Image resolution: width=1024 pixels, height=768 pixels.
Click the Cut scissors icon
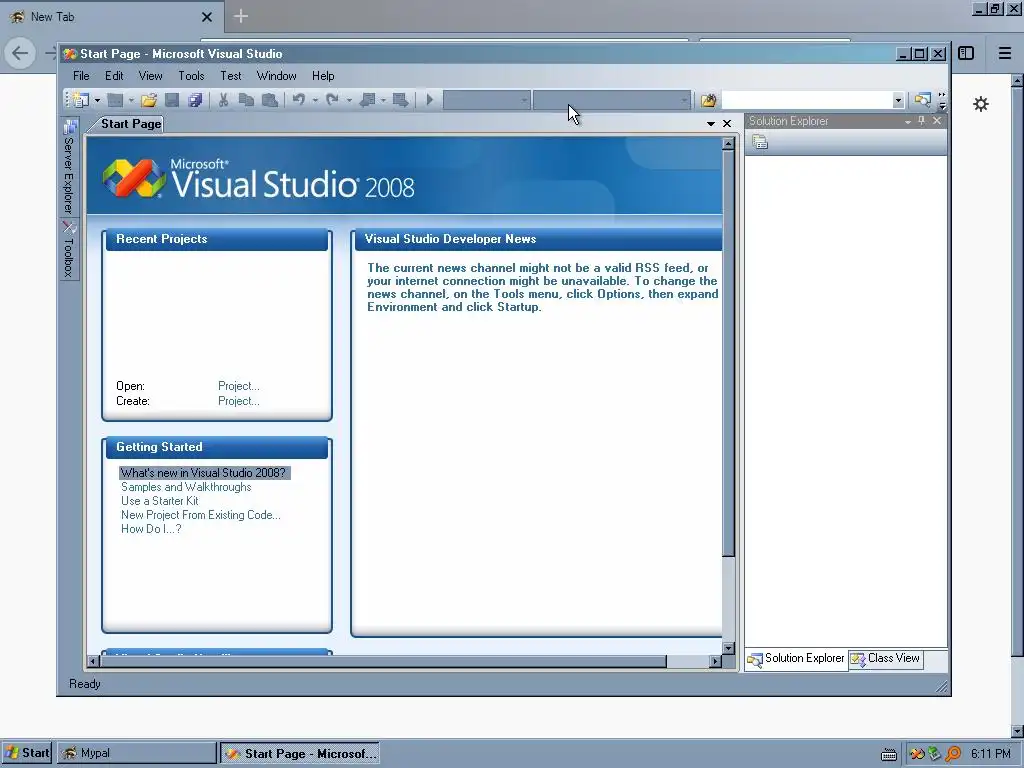click(x=223, y=100)
